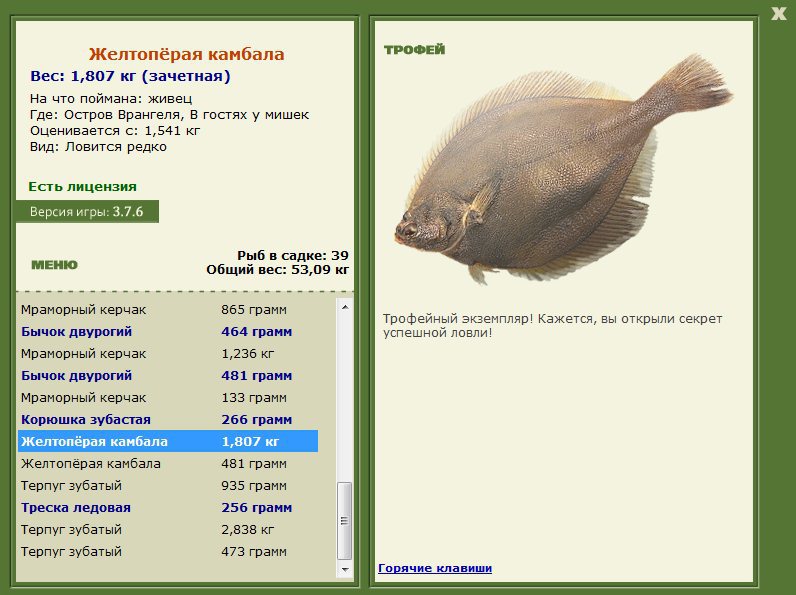796x595 pixels.
Task: Click the Версия игры 3.7.6 label
Action: click(87, 212)
